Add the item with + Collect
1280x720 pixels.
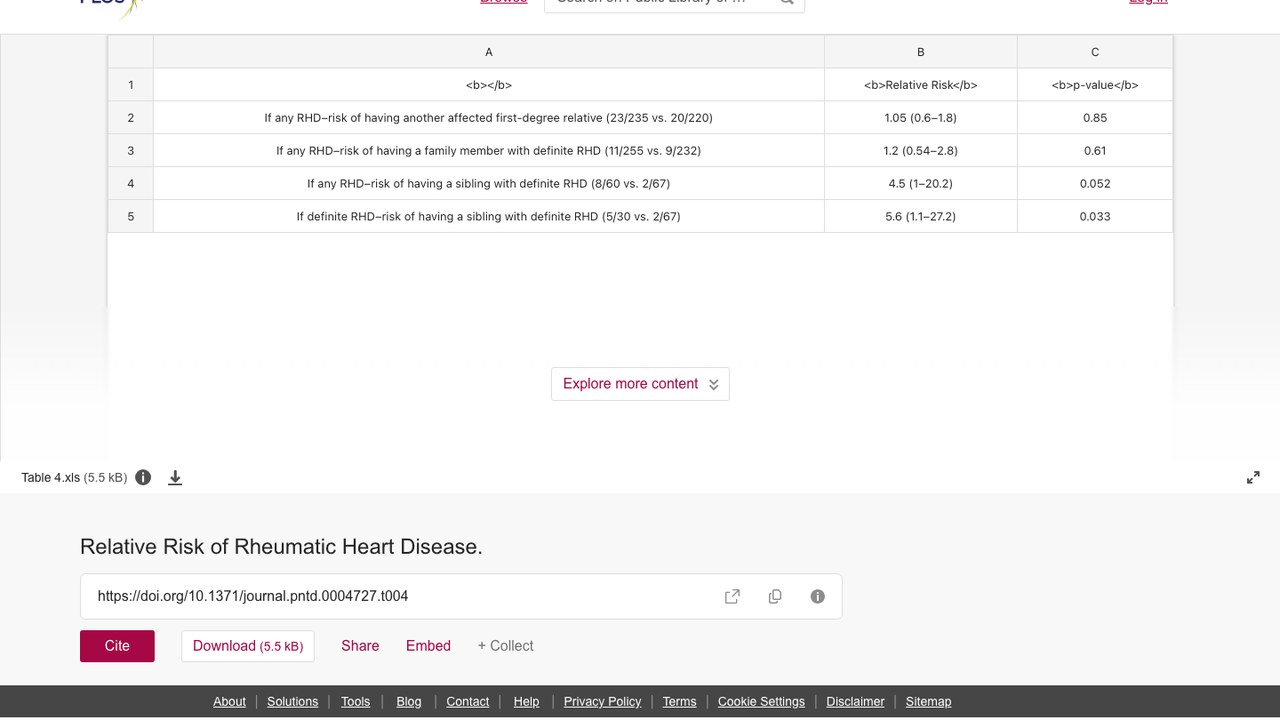[x=505, y=646]
